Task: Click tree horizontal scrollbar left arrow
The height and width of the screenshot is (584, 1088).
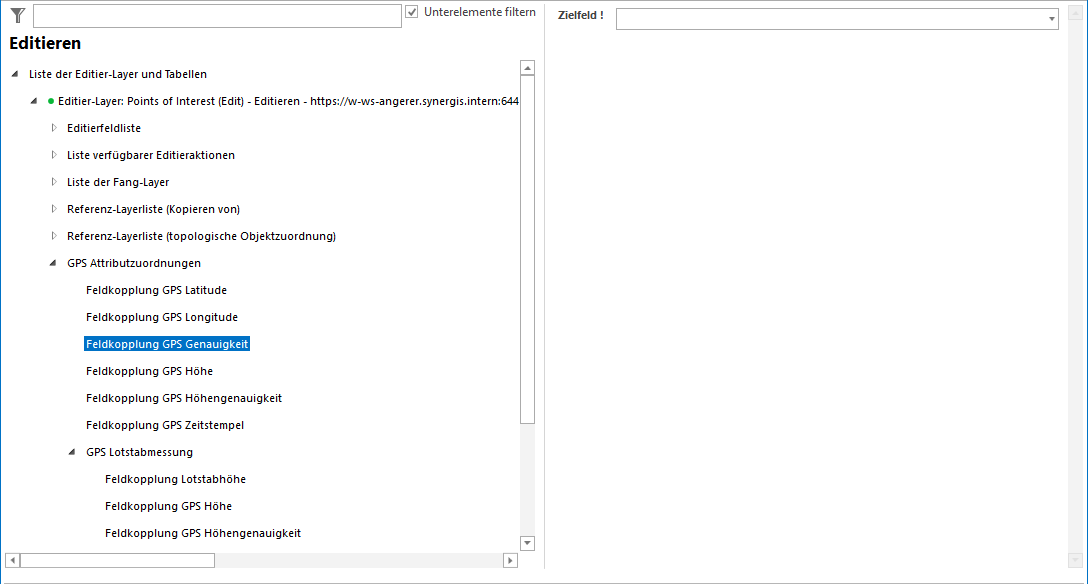Action: tap(12, 560)
